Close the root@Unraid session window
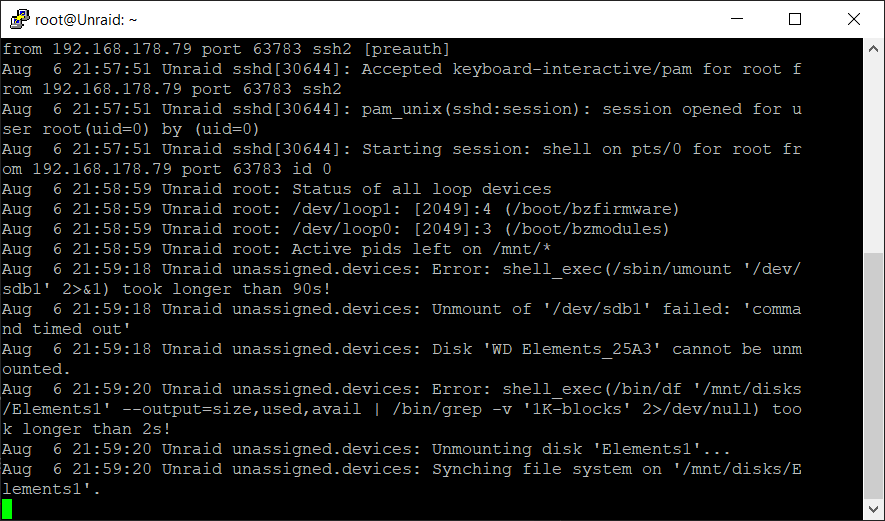The width and height of the screenshot is (885, 521). (x=853, y=19)
